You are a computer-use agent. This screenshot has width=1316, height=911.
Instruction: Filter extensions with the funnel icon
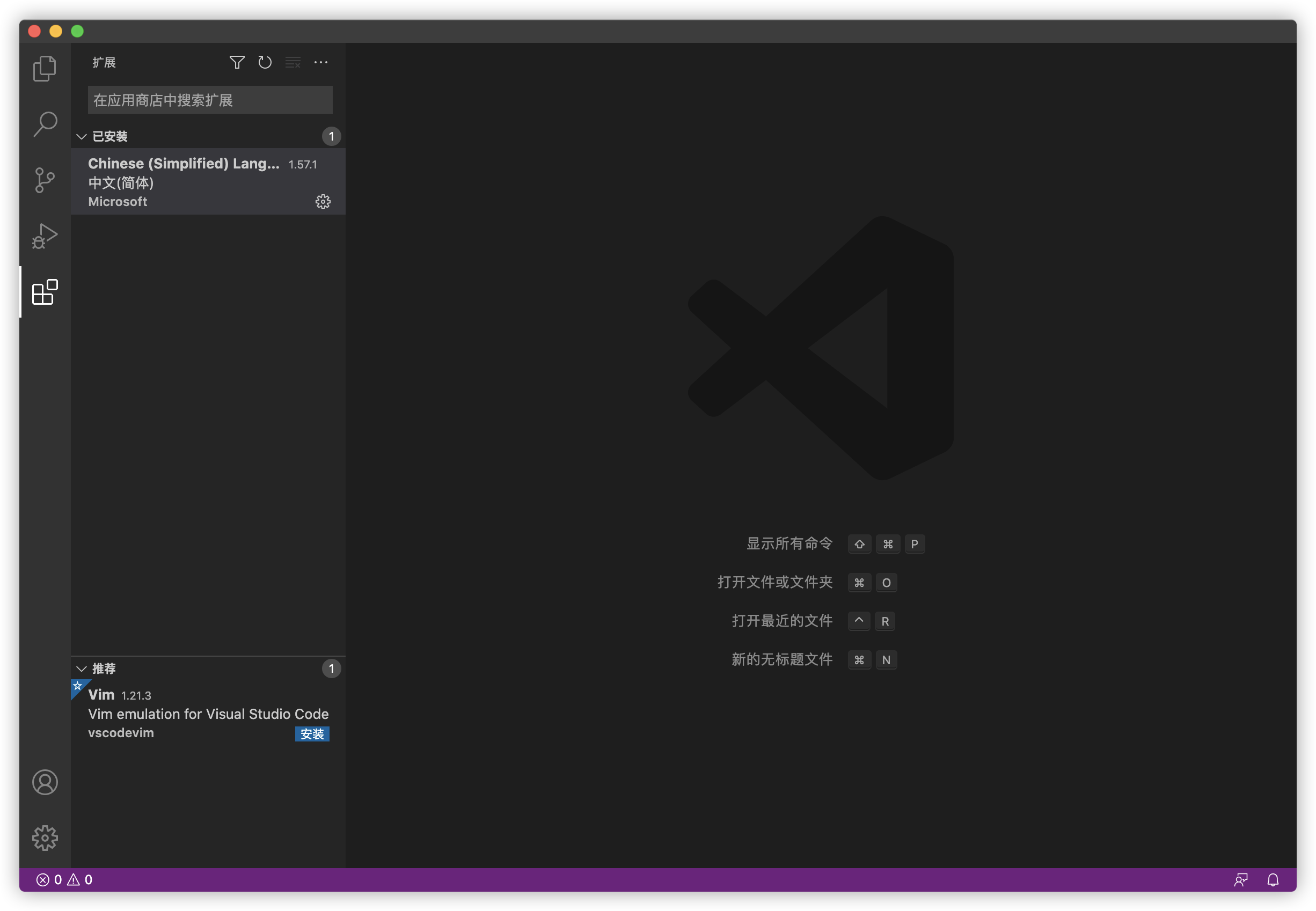(x=237, y=62)
